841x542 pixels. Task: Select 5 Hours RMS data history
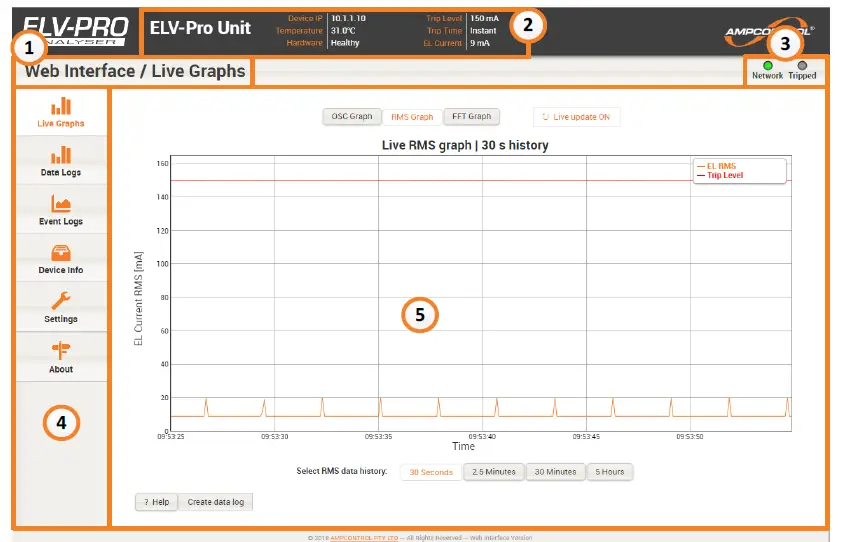(610, 472)
